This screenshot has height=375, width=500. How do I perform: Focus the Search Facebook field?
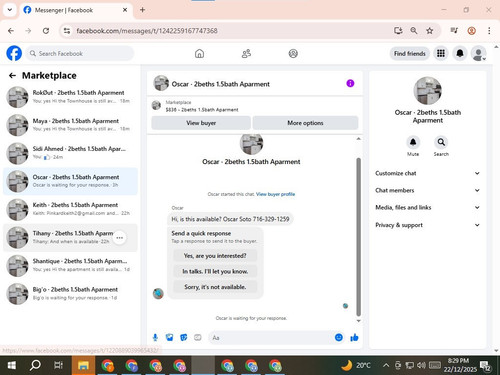(80, 53)
